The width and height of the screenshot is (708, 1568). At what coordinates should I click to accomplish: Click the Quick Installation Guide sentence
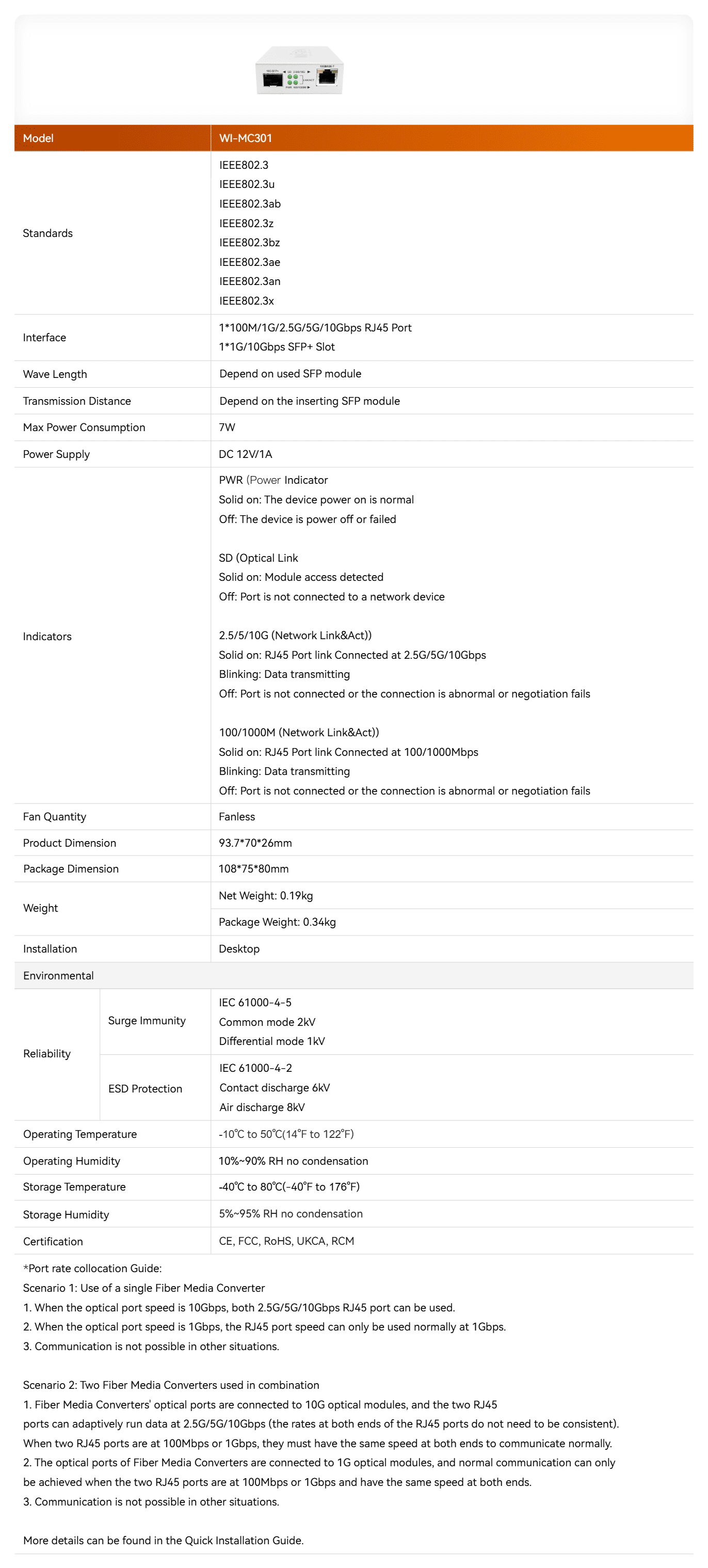(163, 1541)
